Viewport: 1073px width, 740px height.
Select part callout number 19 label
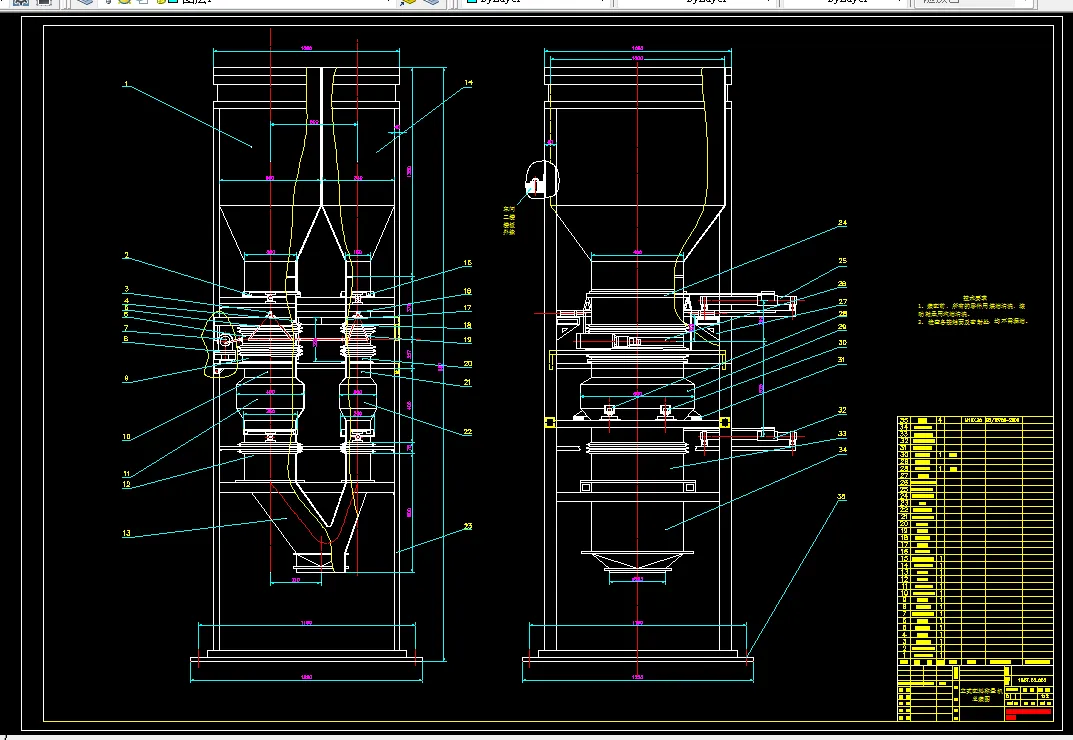point(467,340)
